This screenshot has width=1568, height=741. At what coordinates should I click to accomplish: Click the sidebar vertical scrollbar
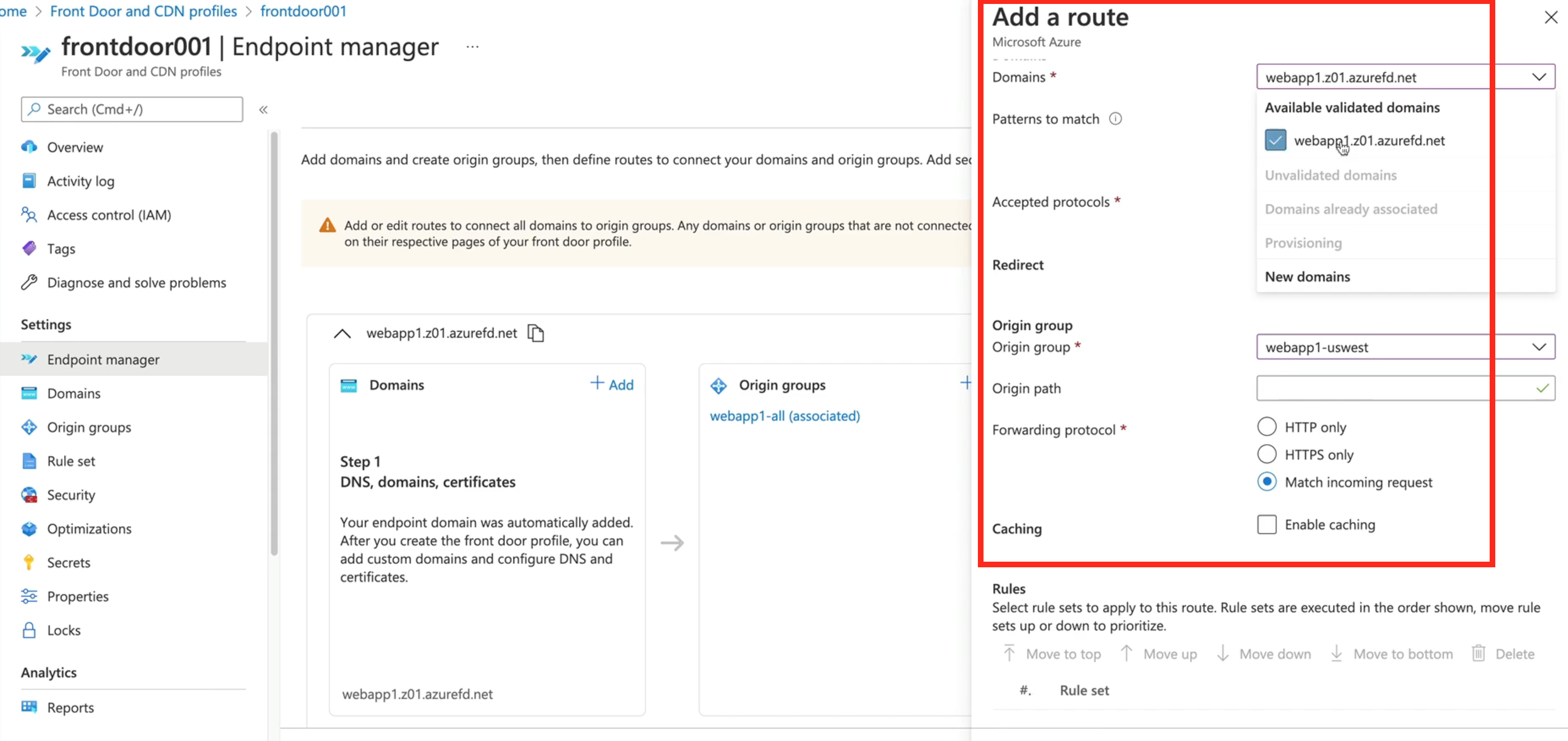274,343
